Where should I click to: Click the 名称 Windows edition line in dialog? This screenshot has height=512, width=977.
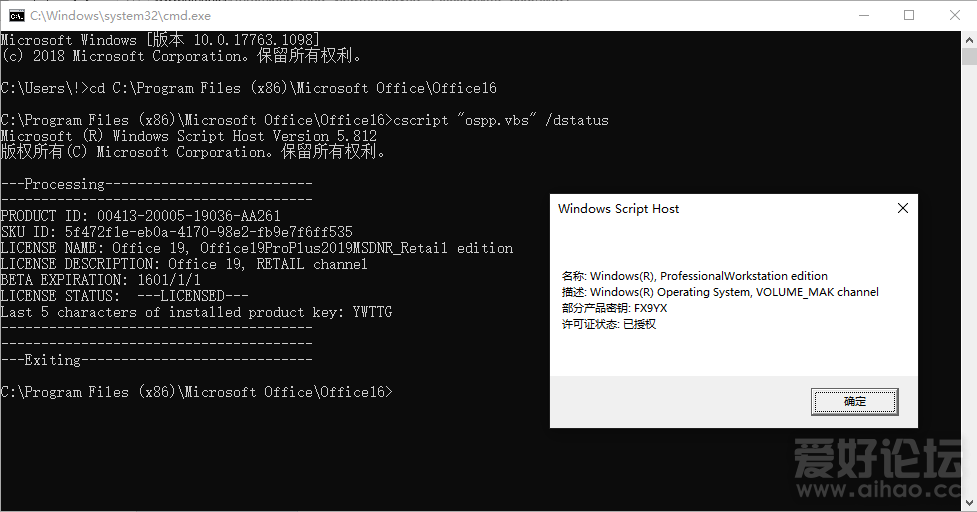695,276
